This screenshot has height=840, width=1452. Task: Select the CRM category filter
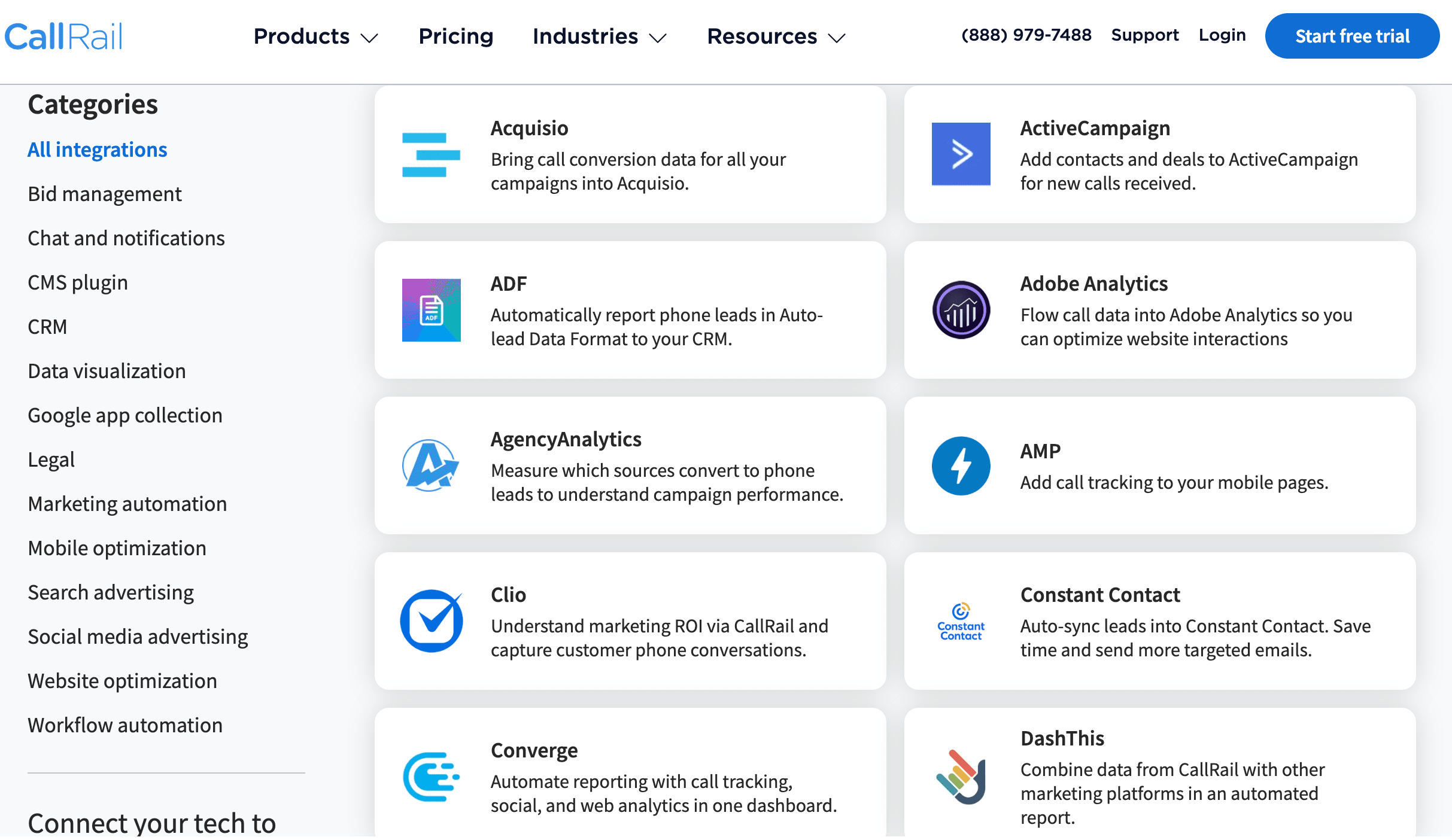click(x=47, y=326)
